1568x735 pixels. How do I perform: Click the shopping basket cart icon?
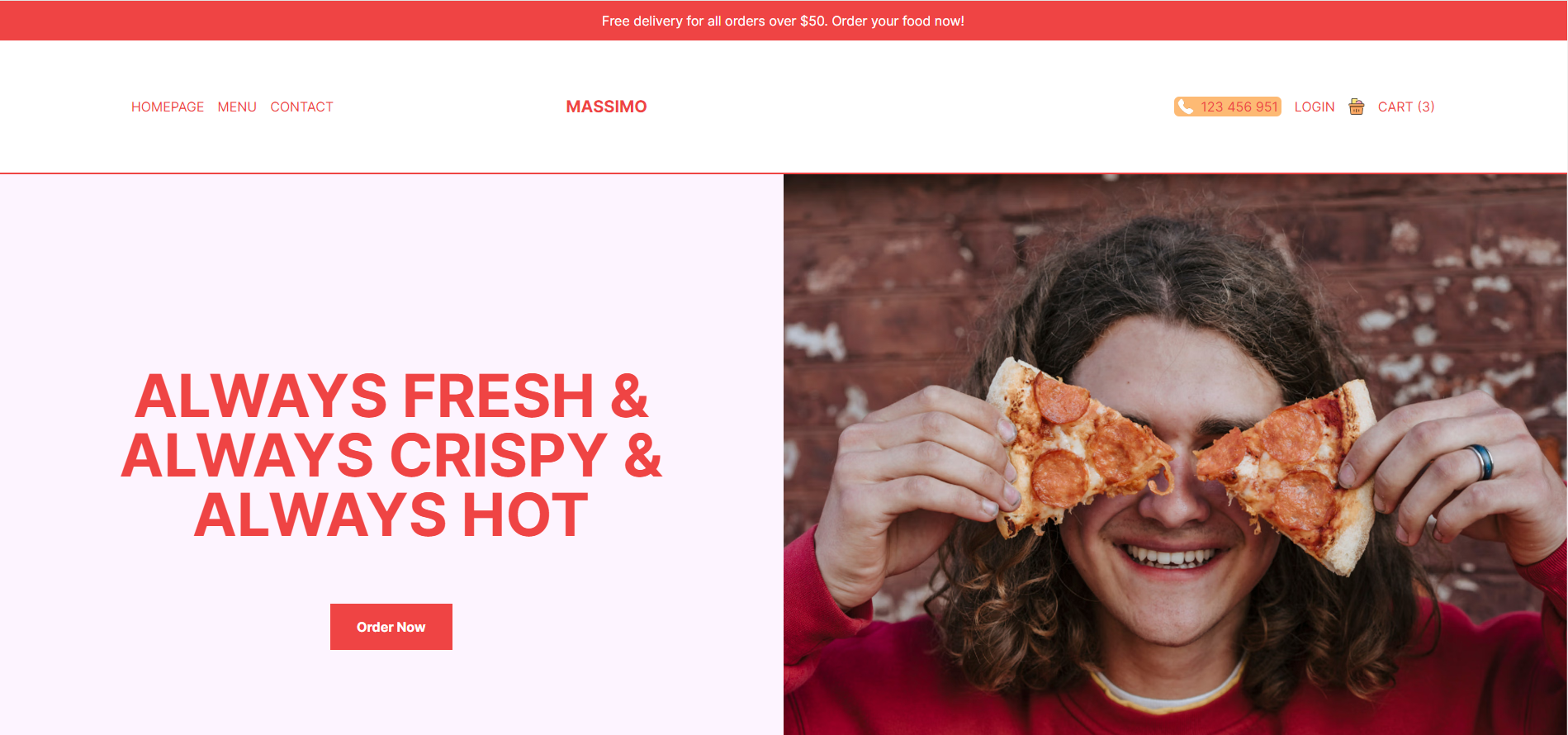pos(1357,107)
